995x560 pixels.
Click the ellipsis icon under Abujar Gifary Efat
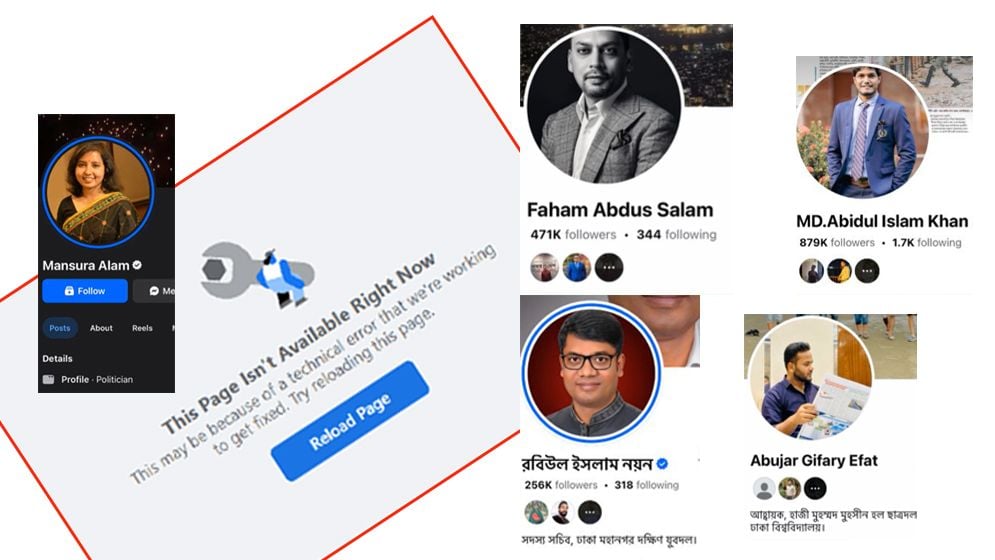pos(815,488)
